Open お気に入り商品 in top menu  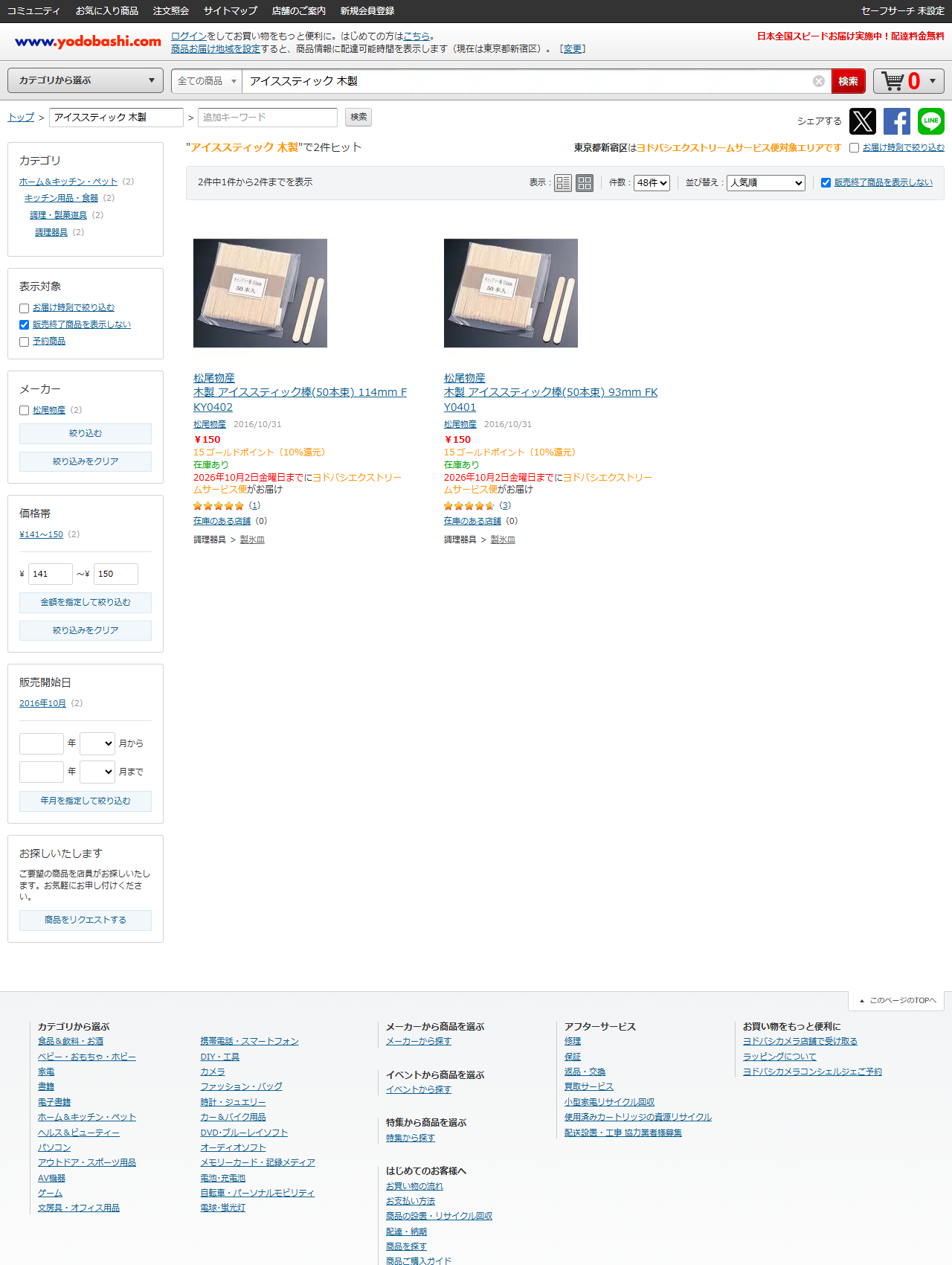107,11
